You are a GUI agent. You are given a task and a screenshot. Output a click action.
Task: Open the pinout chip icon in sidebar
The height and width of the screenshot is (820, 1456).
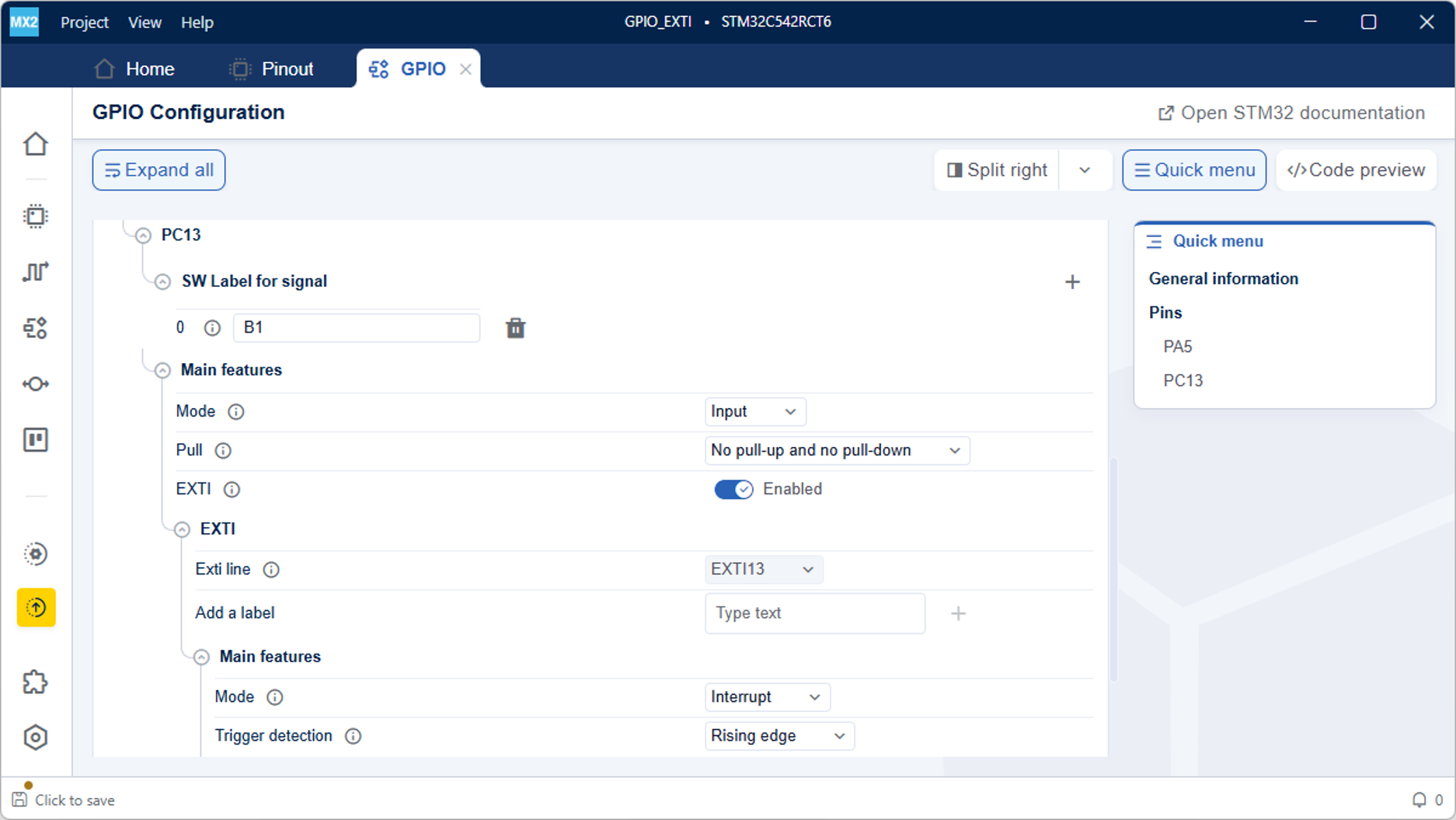click(x=36, y=216)
